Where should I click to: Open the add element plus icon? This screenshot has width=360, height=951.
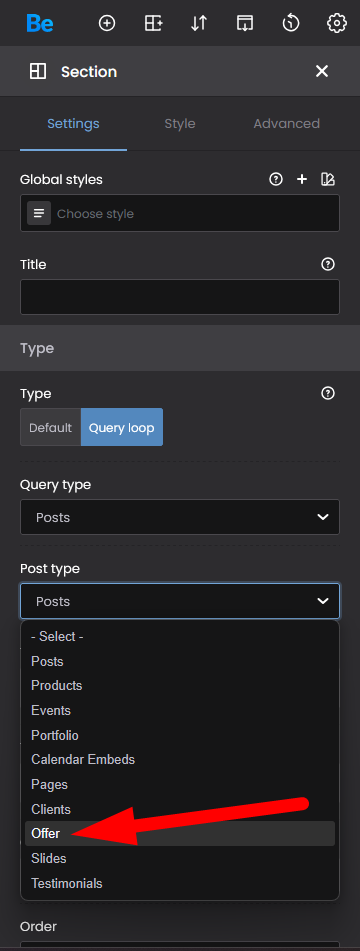pyautogui.click(x=107, y=23)
